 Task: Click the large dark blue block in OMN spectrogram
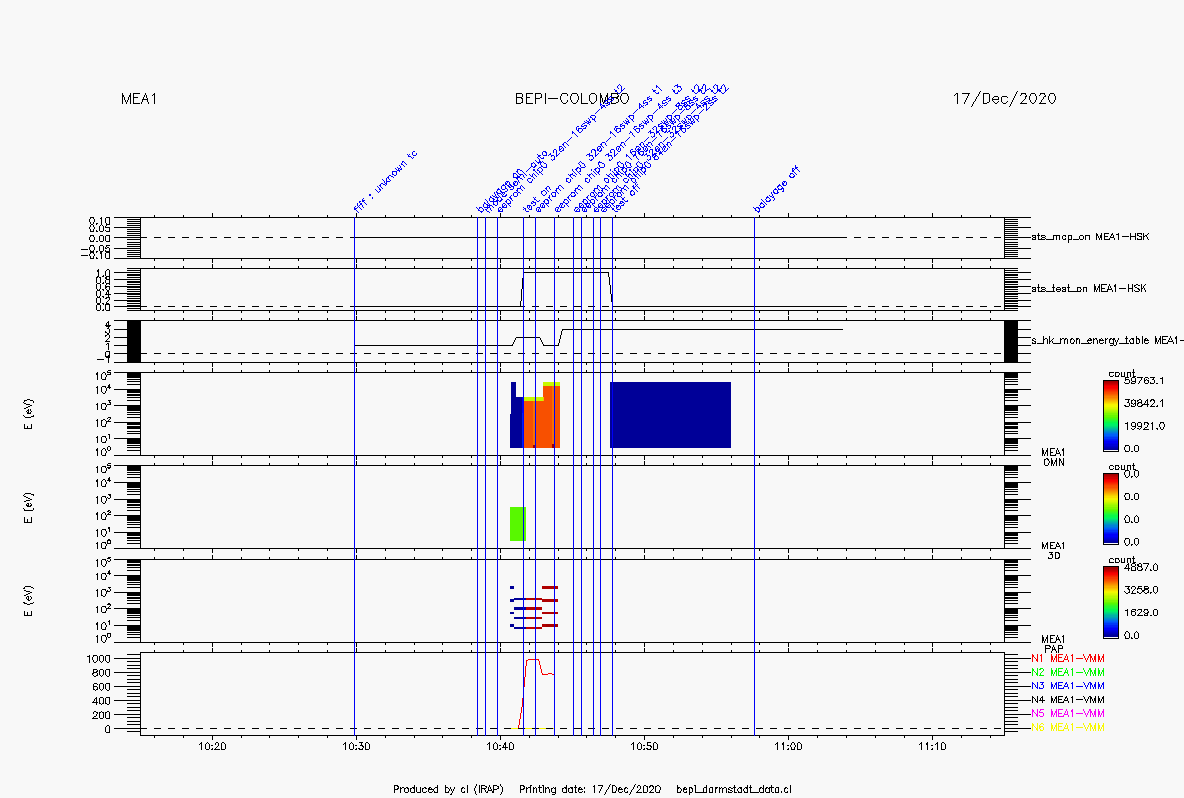671,415
